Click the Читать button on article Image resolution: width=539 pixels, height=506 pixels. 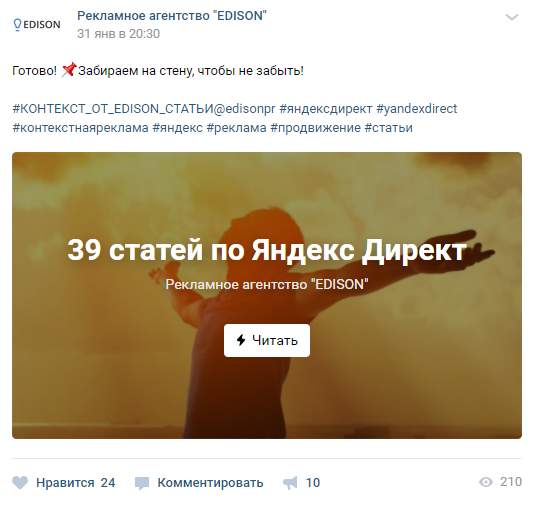point(267,340)
